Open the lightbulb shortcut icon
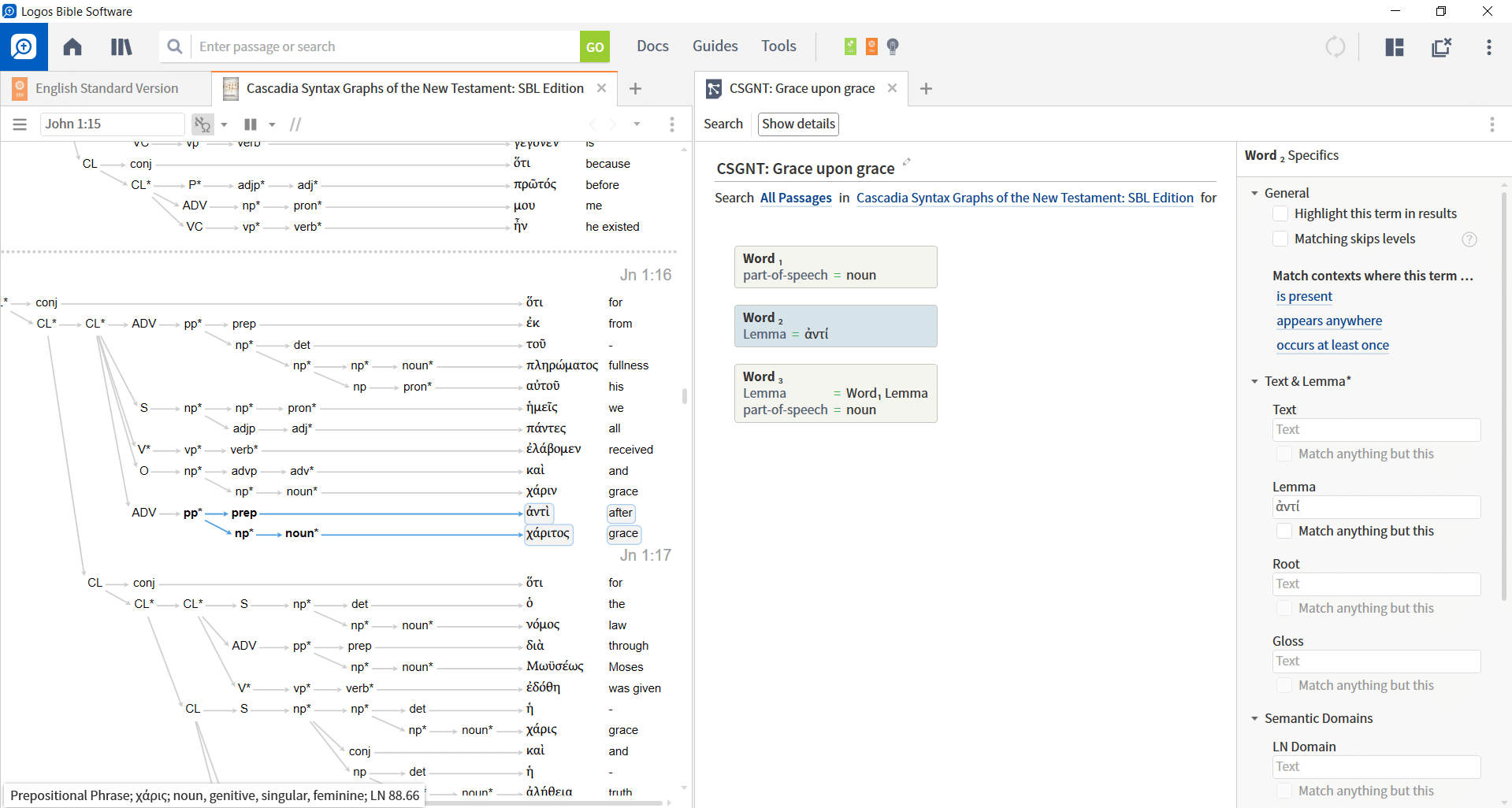The image size is (1512, 808). coord(893,46)
